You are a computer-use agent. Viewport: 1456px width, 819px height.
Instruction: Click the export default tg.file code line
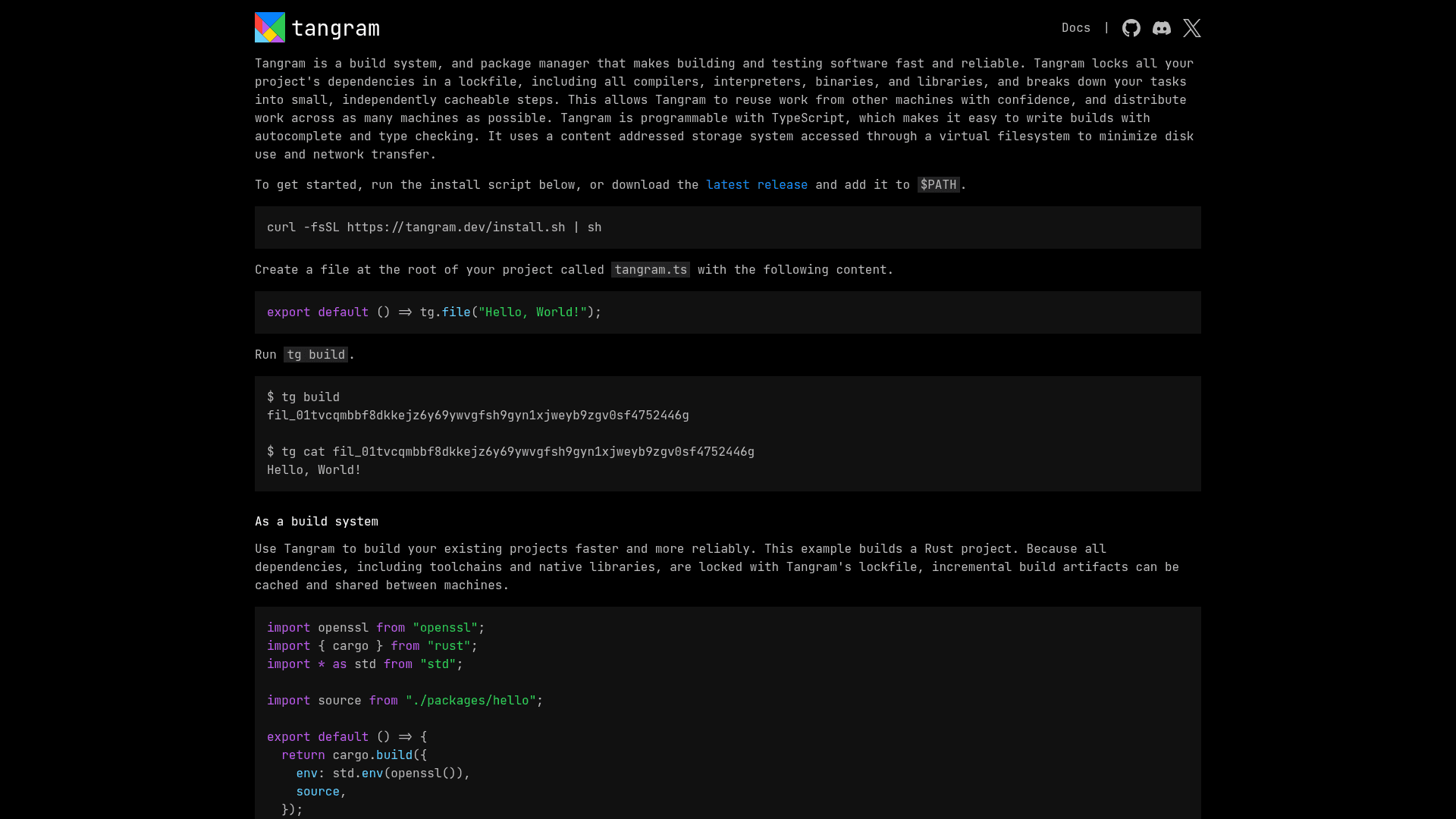(434, 312)
